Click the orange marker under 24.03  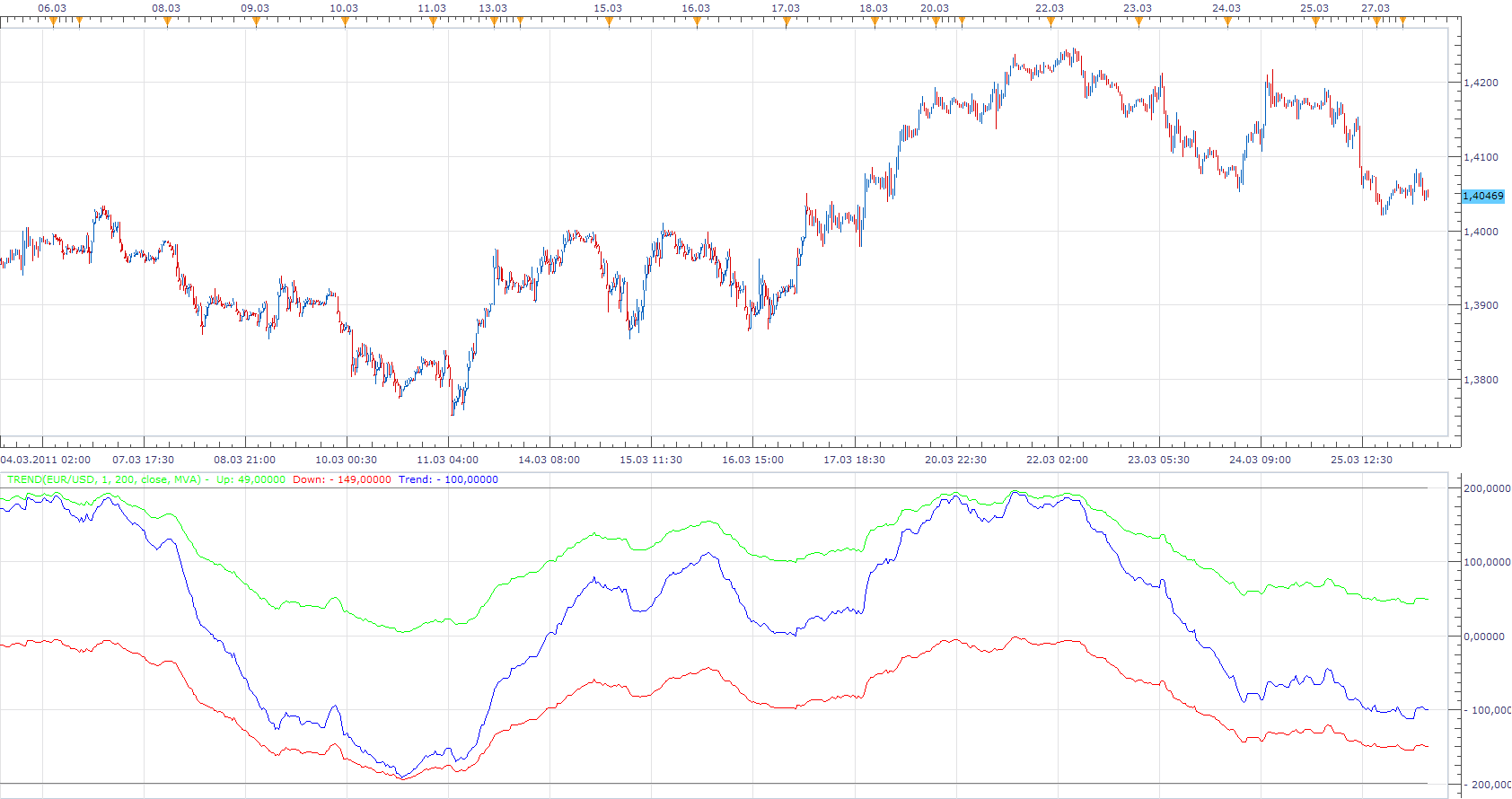click(x=1227, y=22)
